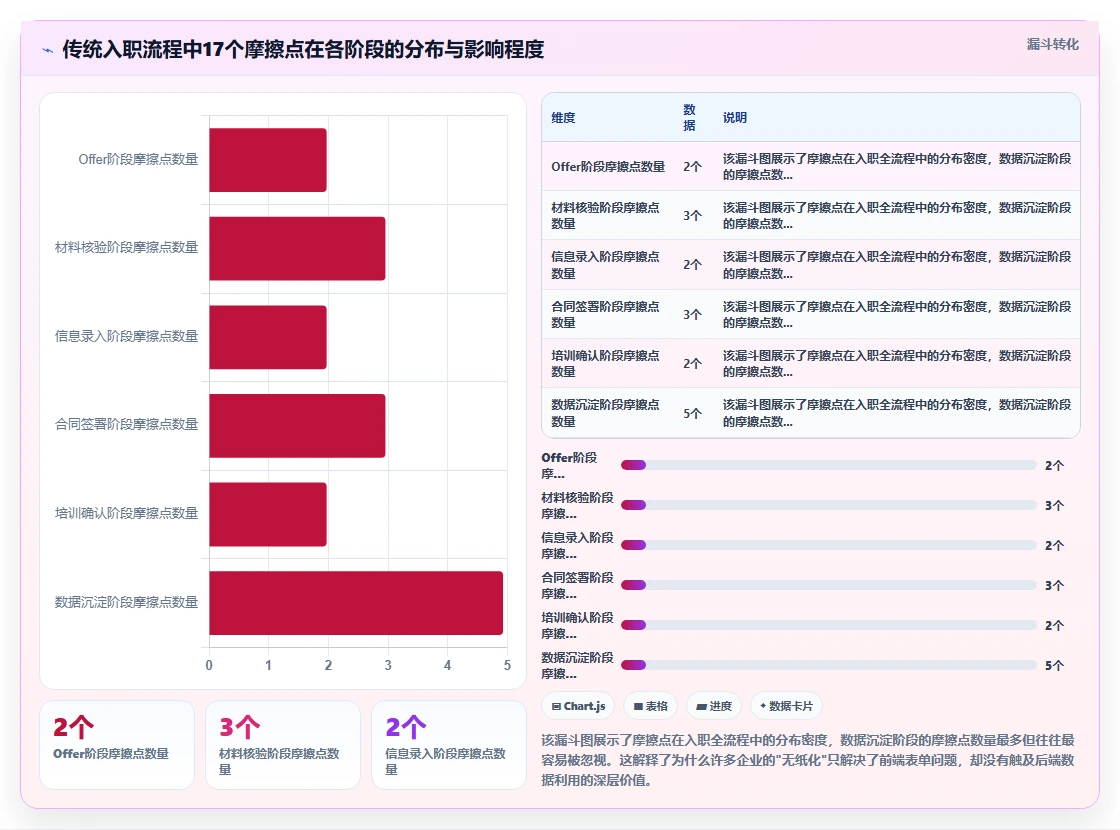This screenshot has width=1120, height=830.
Task: Click the 合同签署阶段摩擦... progress bar
Action: [x=829, y=585]
